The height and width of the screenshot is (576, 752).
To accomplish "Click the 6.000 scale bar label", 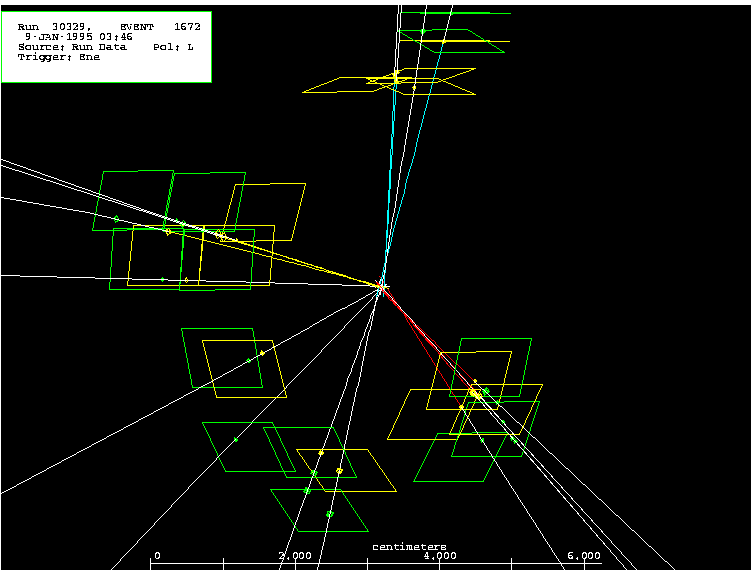I will 583,556.
